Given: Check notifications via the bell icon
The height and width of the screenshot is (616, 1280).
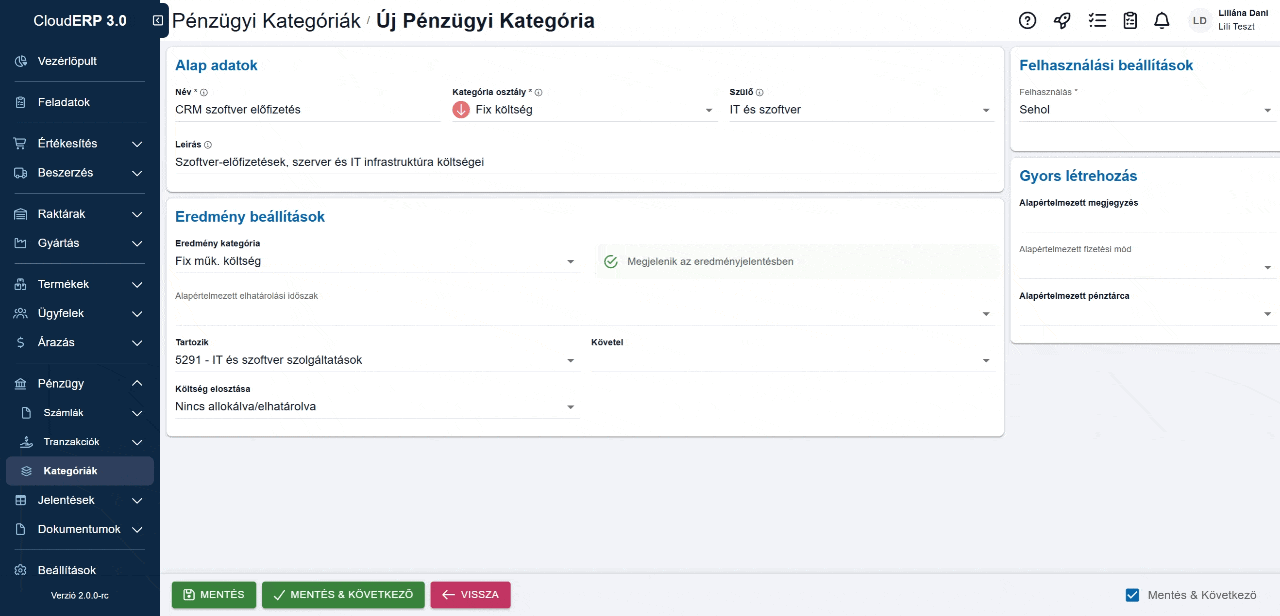Looking at the screenshot, I should 1160,20.
